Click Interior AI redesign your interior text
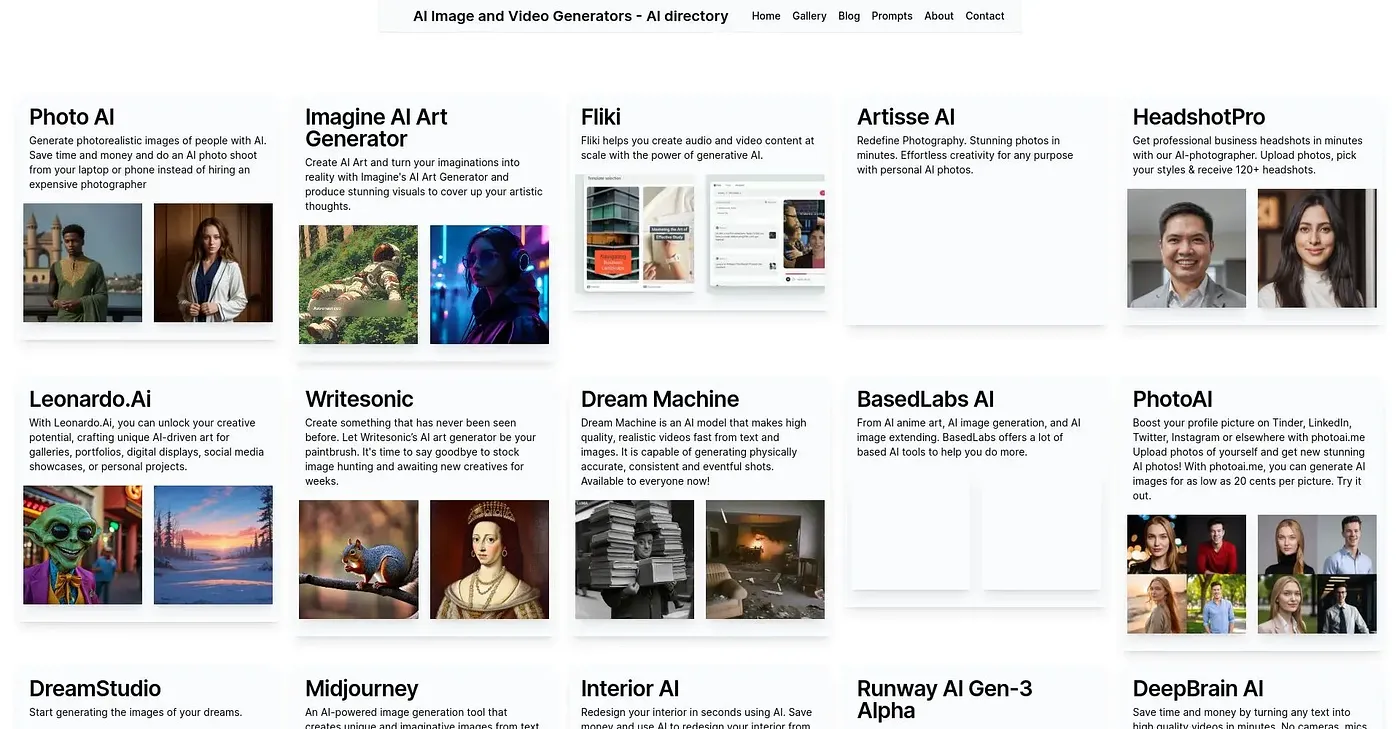The height and width of the screenshot is (729, 1400). click(x=697, y=718)
